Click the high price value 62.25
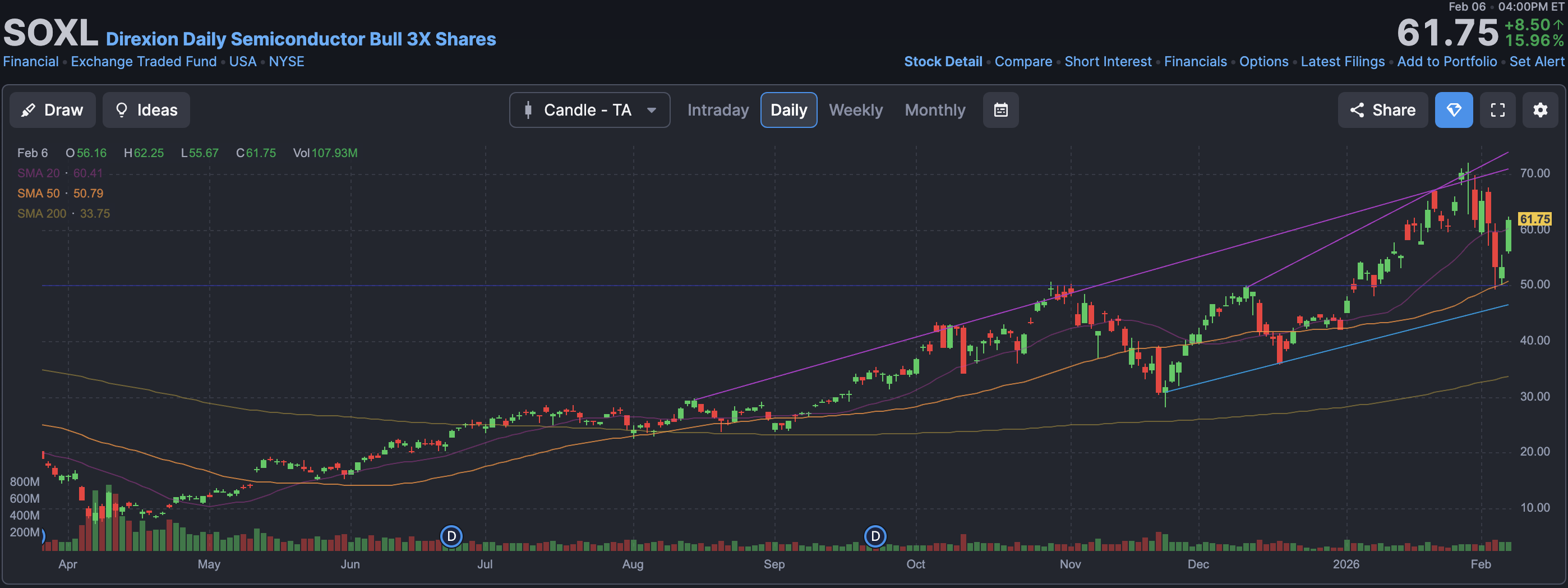 [149, 153]
